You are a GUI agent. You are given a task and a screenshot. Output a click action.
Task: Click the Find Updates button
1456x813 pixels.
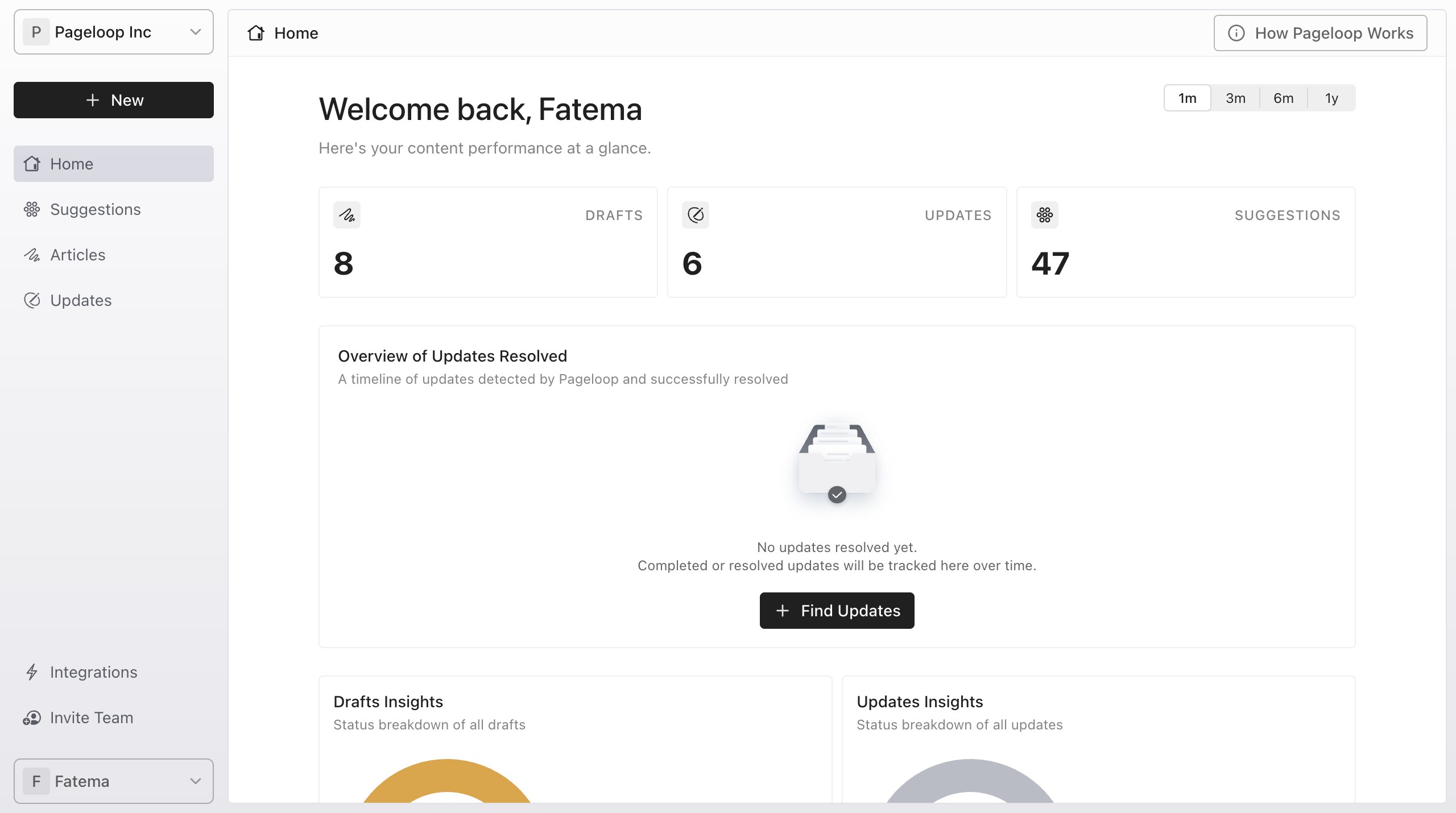coord(837,611)
